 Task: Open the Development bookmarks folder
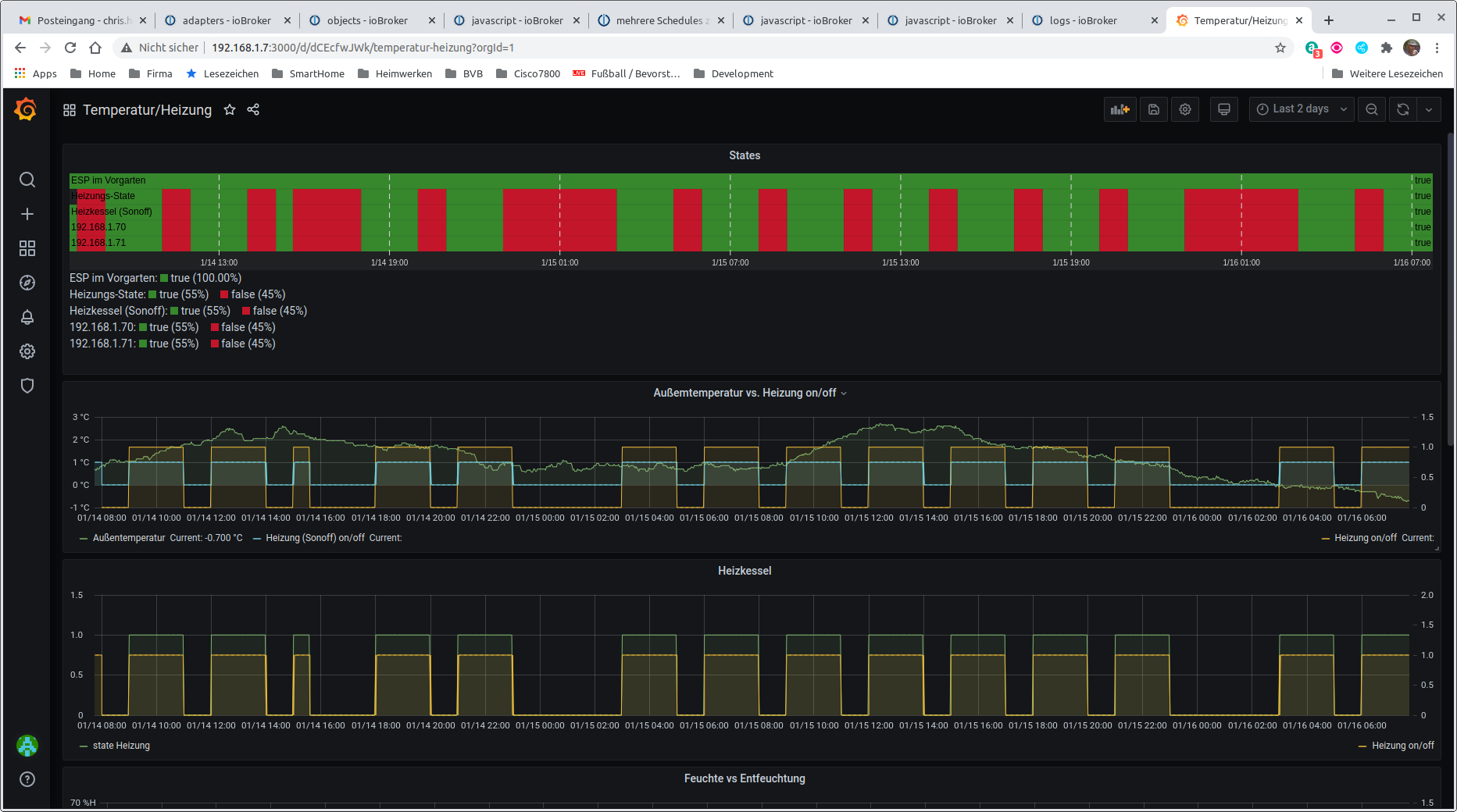point(733,73)
